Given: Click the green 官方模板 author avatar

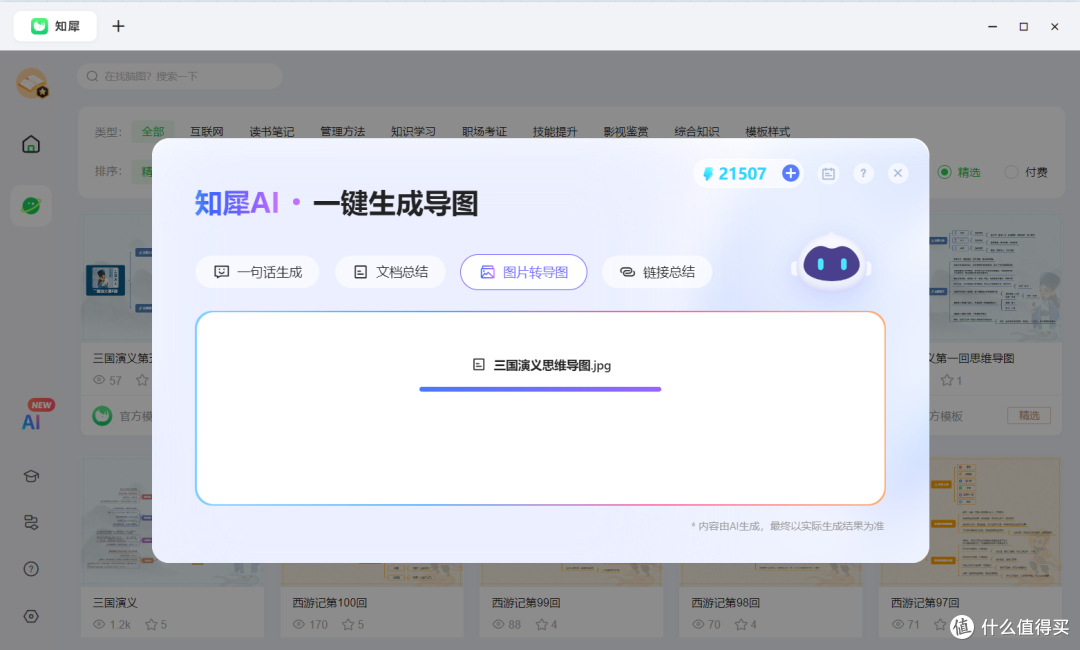Looking at the screenshot, I should (x=102, y=415).
